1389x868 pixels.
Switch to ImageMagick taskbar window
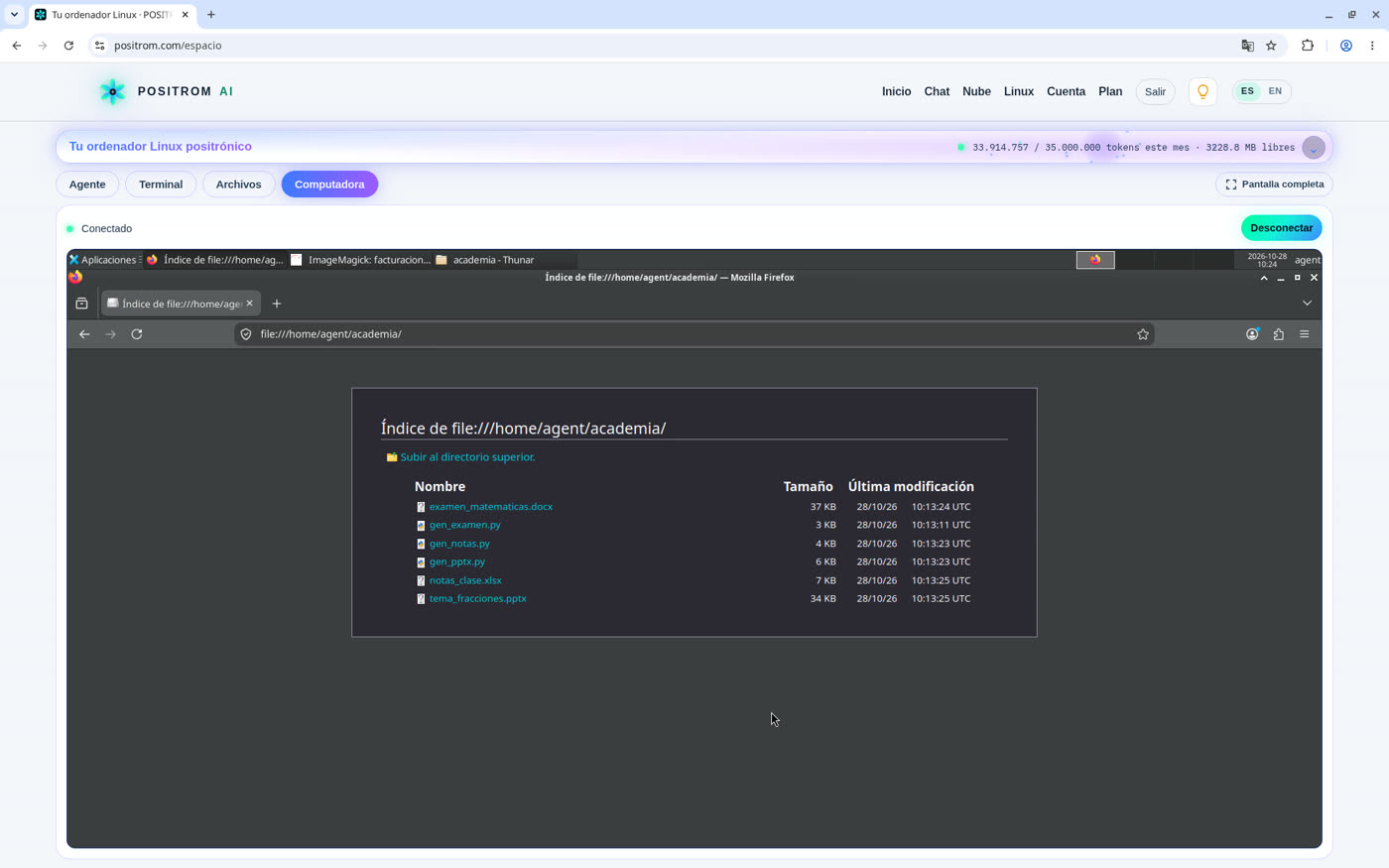click(361, 260)
